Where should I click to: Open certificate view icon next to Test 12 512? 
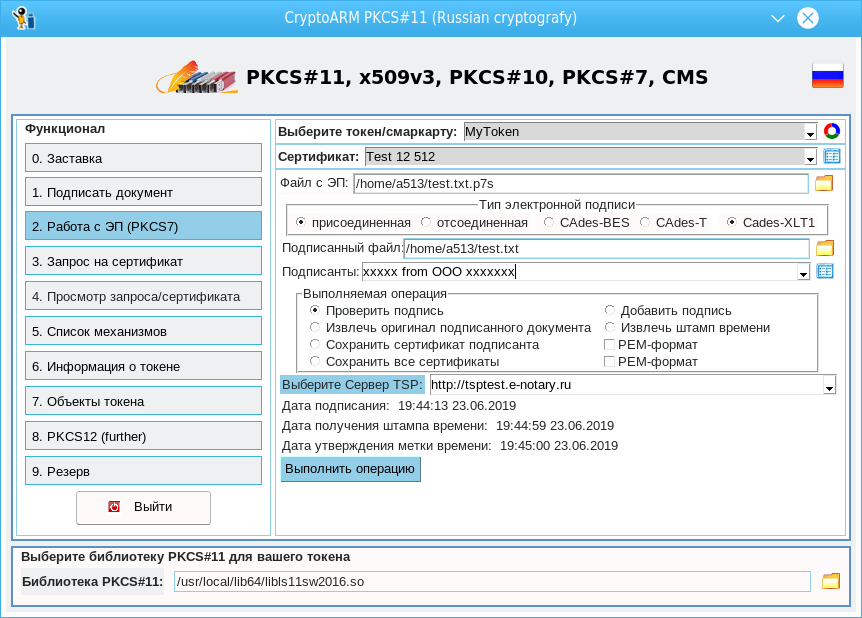point(832,156)
